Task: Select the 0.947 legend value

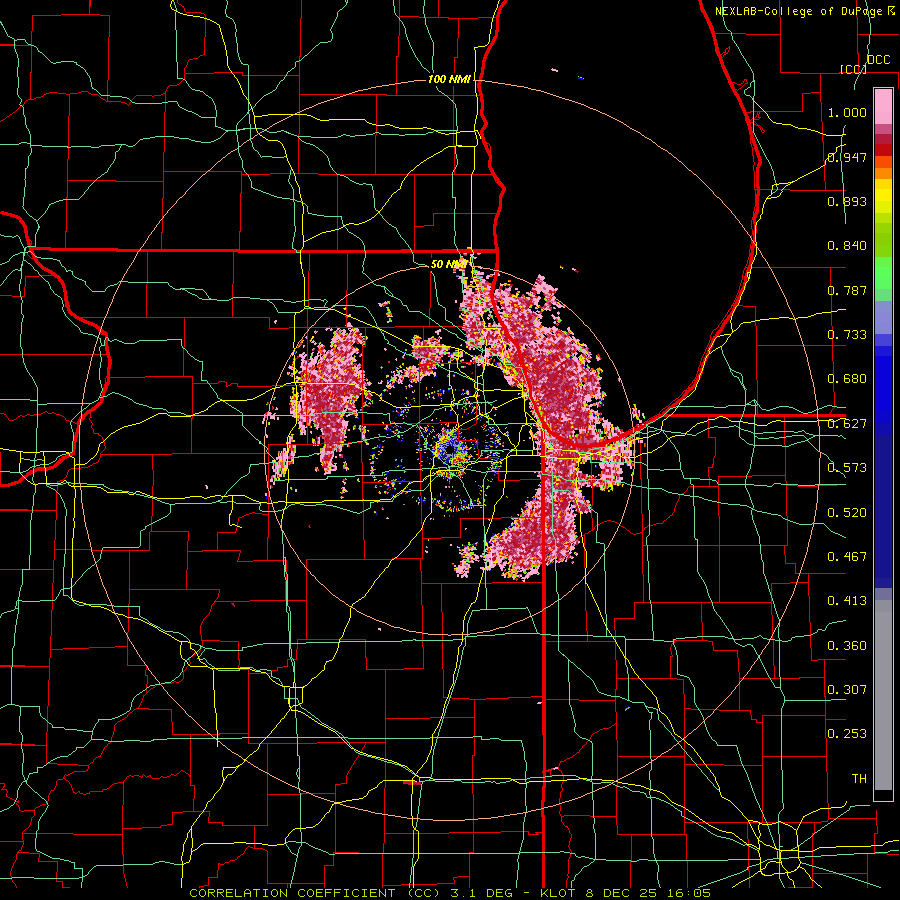Action: tap(847, 157)
